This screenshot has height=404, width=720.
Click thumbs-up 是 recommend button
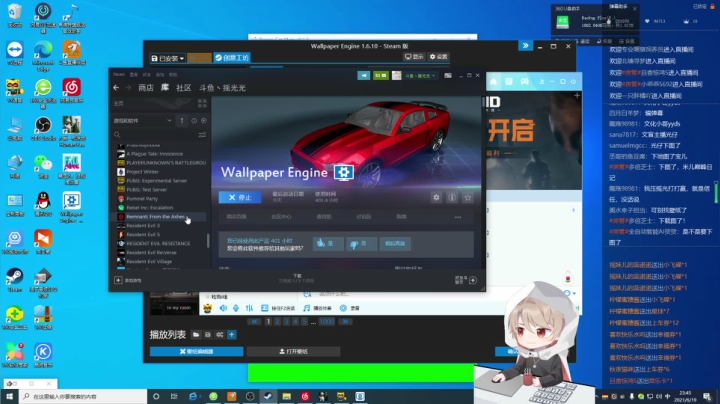coord(328,244)
